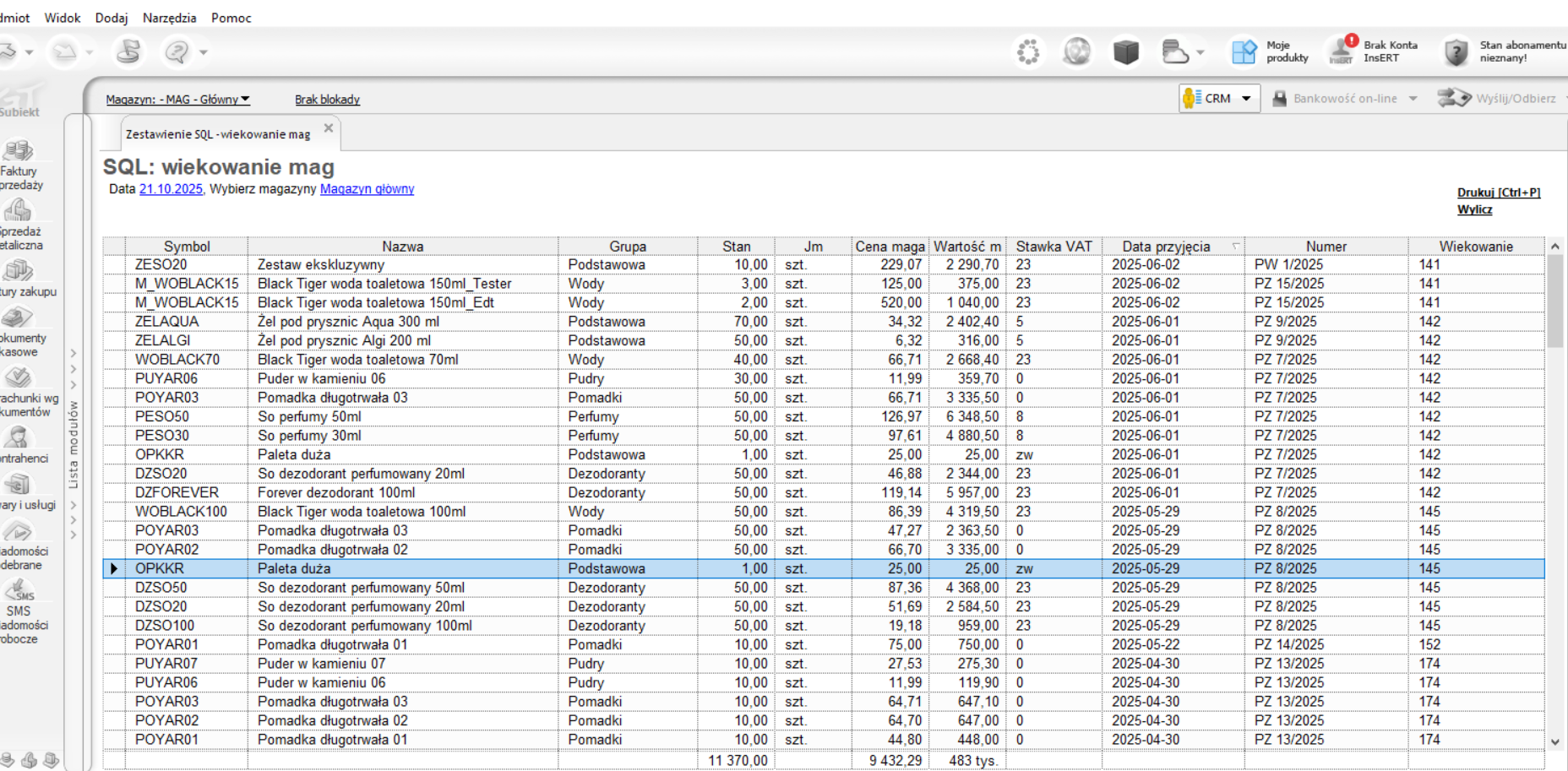
Task: Open the Magazyn MAG Główny warehouse selector
Action: tap(177, 100)
